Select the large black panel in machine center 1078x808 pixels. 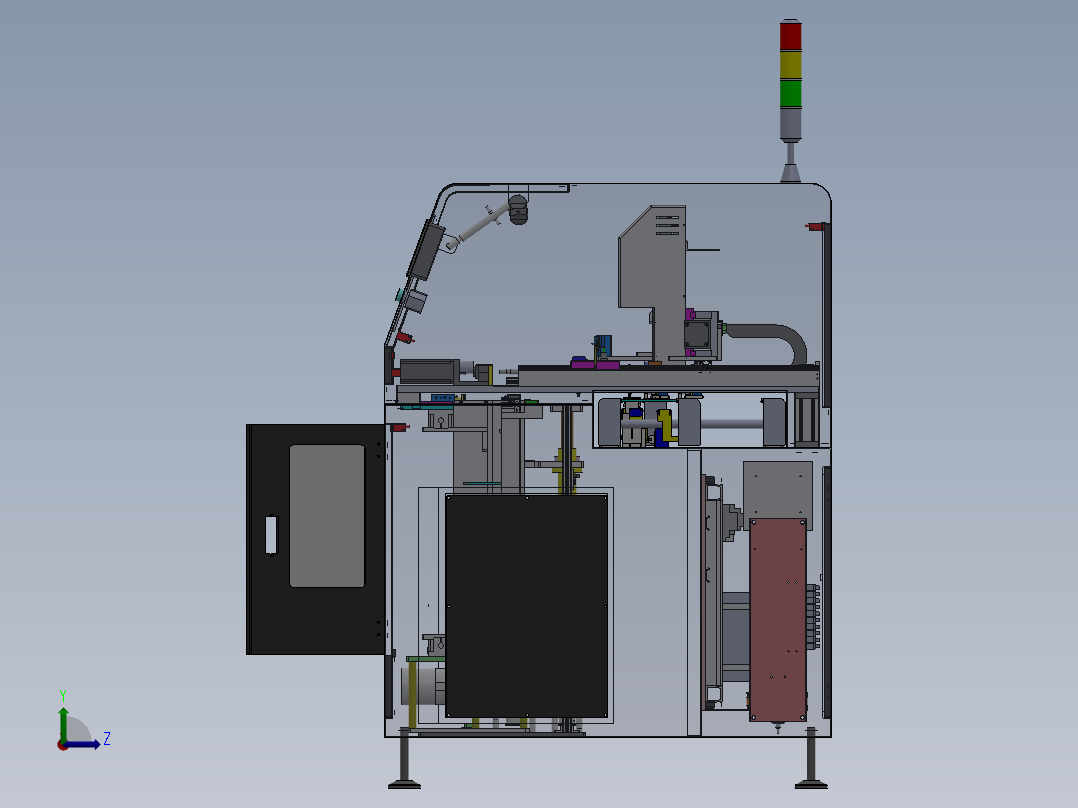click(527, 606)
